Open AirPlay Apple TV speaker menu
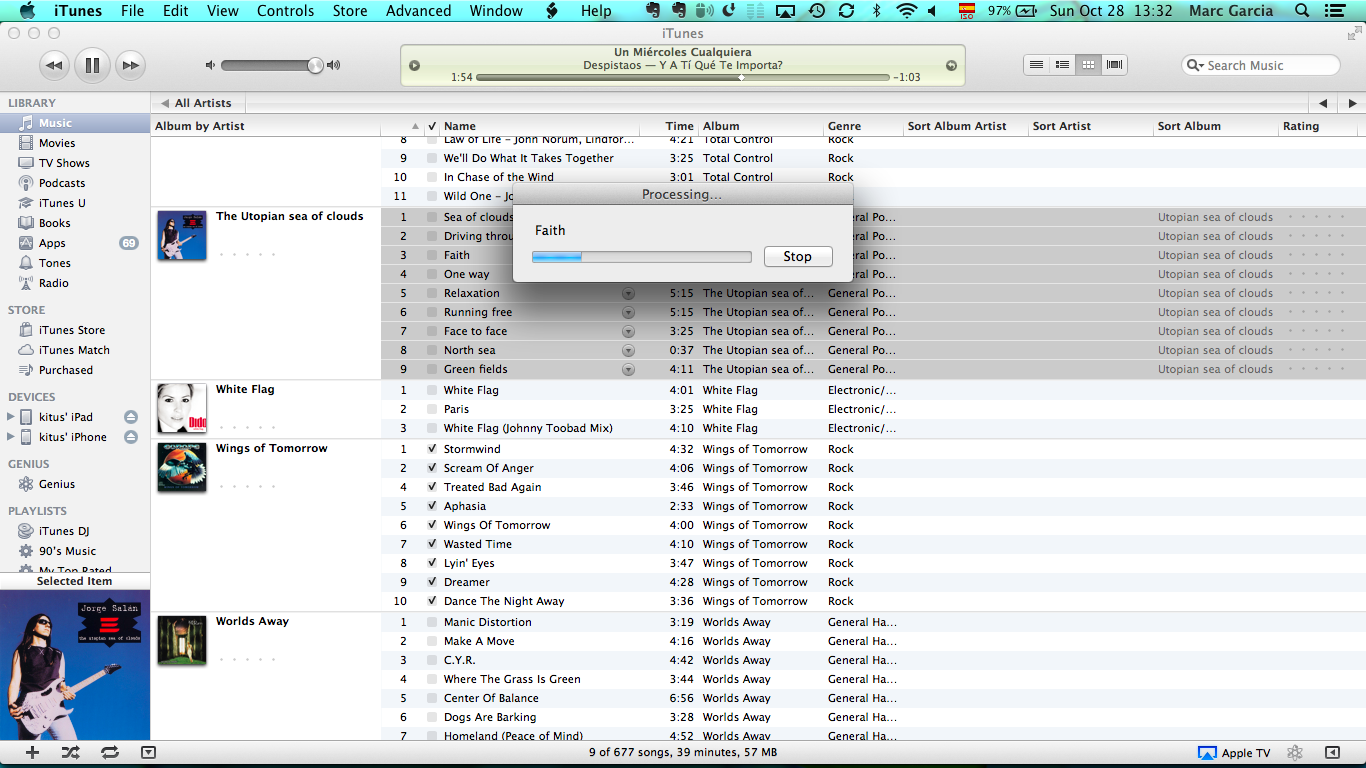 click(x=1234, y=753)
